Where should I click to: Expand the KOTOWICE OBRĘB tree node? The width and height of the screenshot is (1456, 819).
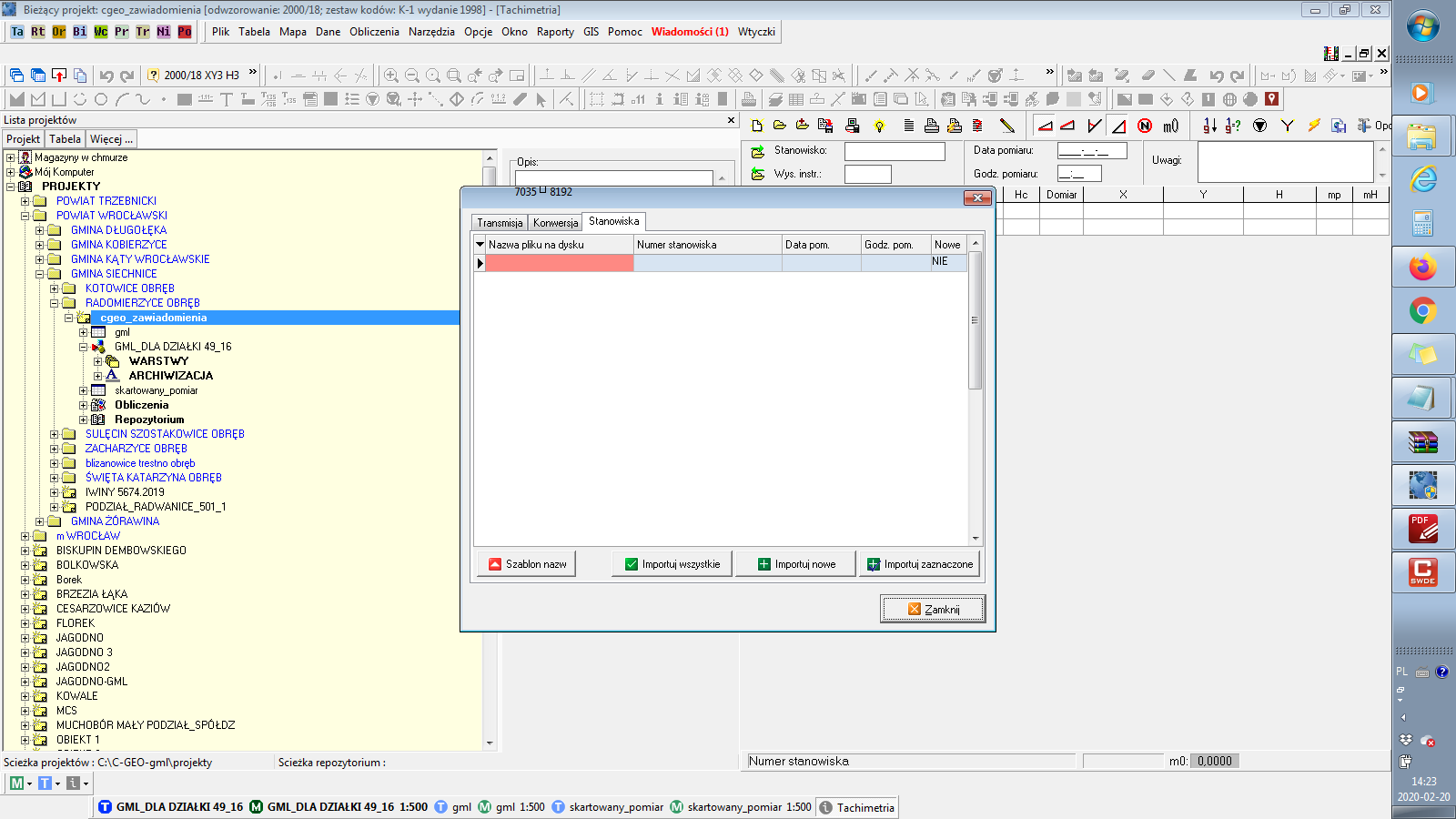click(55, 288)
